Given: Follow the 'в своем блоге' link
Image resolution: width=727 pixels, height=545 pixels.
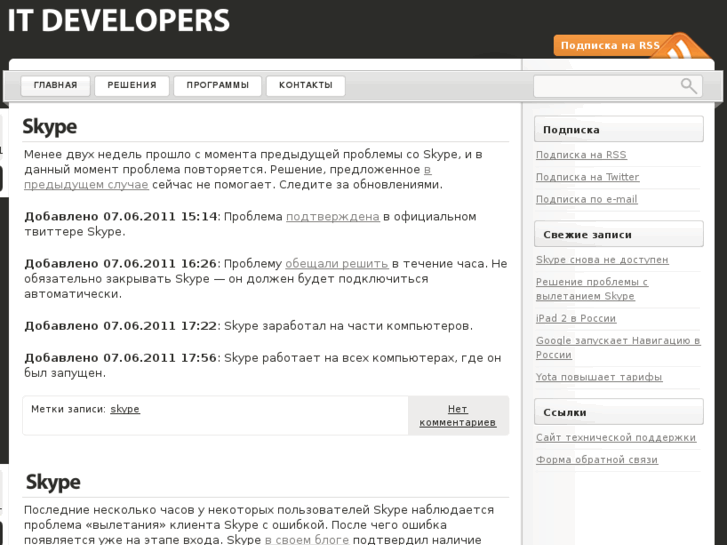Looking at the screenshot, I should click(x=307, y=539).
